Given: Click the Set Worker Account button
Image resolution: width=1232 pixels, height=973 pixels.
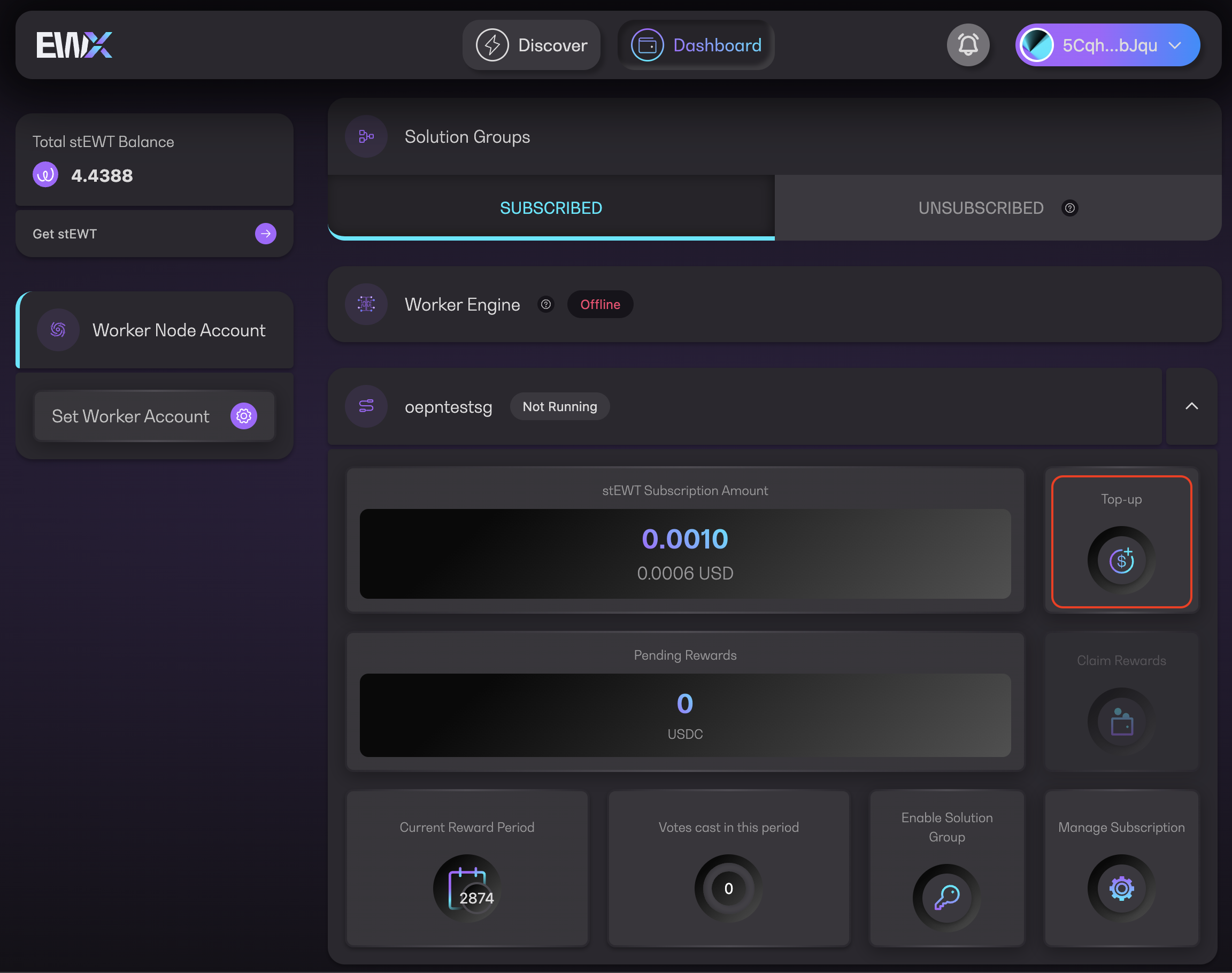Looking at the screenshot, I should pos(154,416).
